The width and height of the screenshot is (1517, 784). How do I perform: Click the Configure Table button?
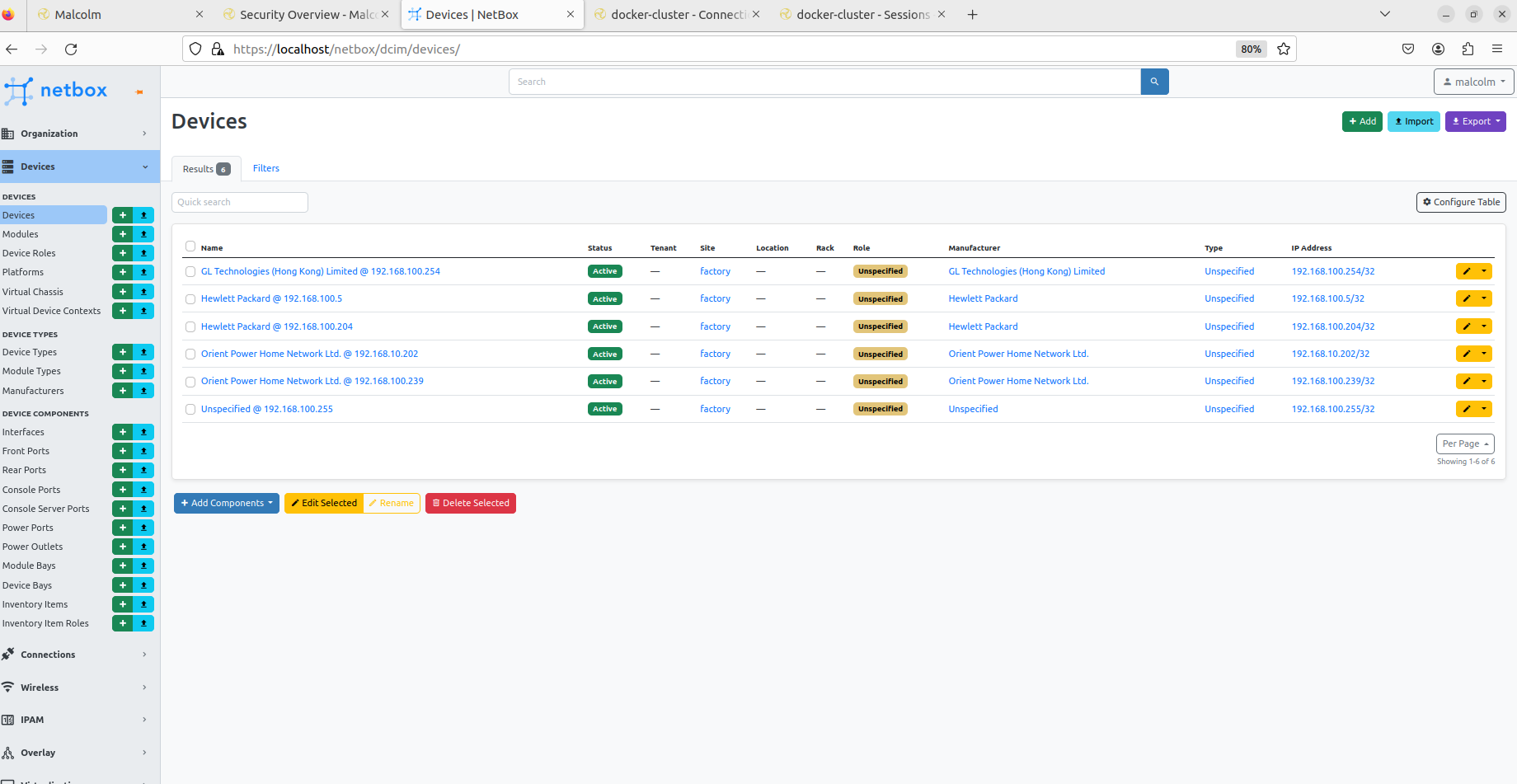[x=1460, y=202]
